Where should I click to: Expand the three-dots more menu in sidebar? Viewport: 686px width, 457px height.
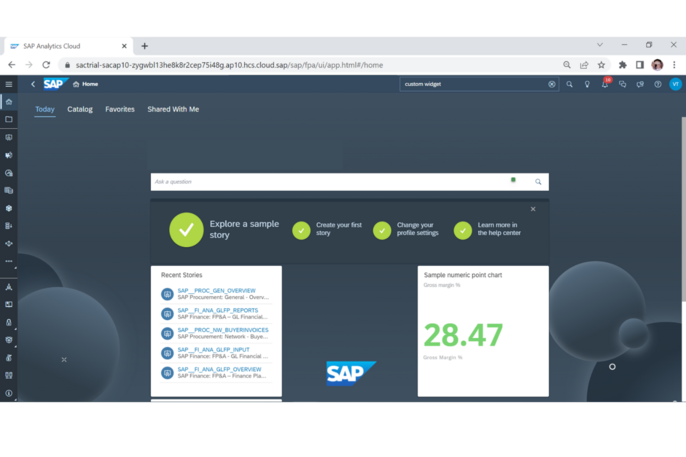pos(9,261)
